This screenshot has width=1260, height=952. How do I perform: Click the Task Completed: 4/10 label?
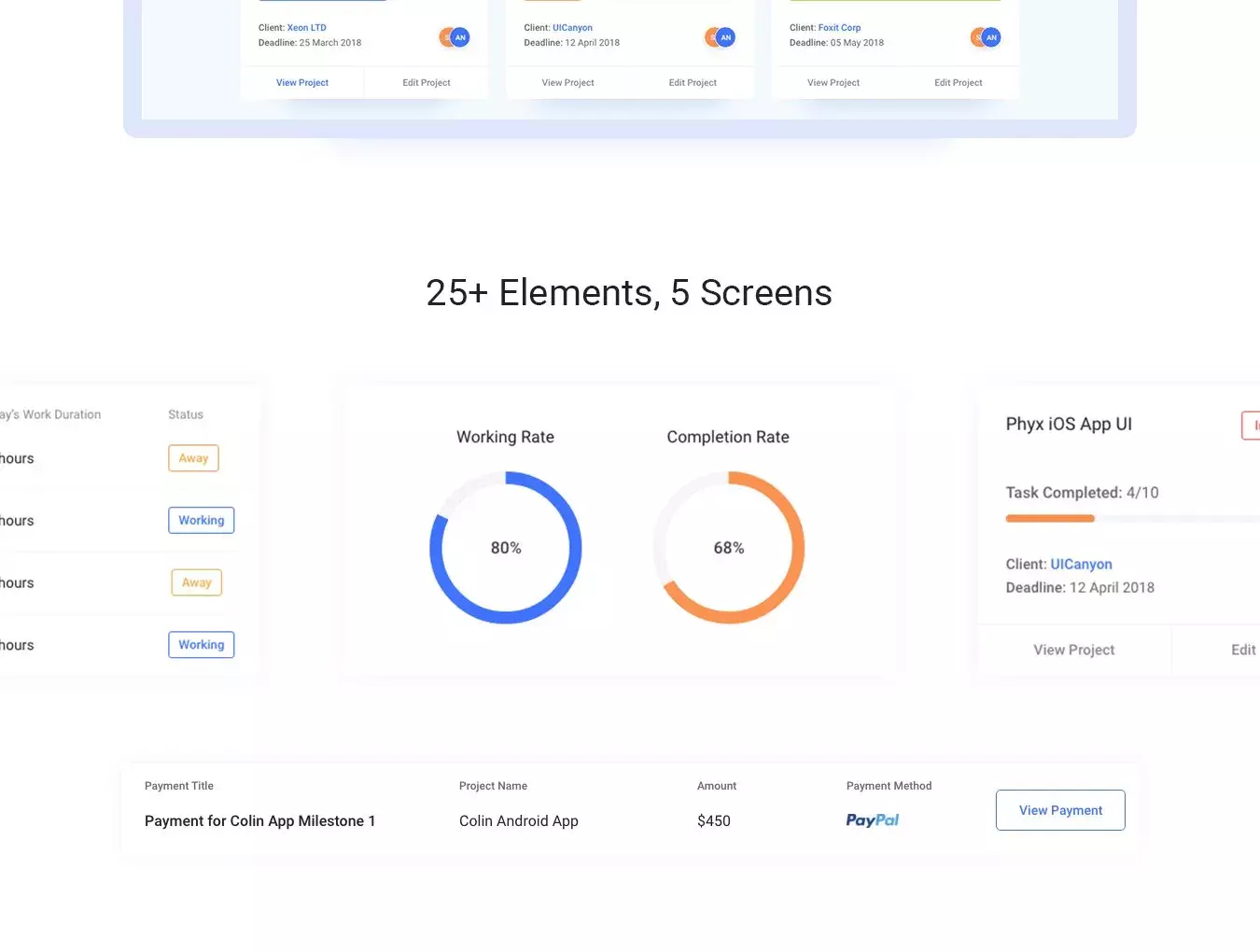[x=1082, y=493]
